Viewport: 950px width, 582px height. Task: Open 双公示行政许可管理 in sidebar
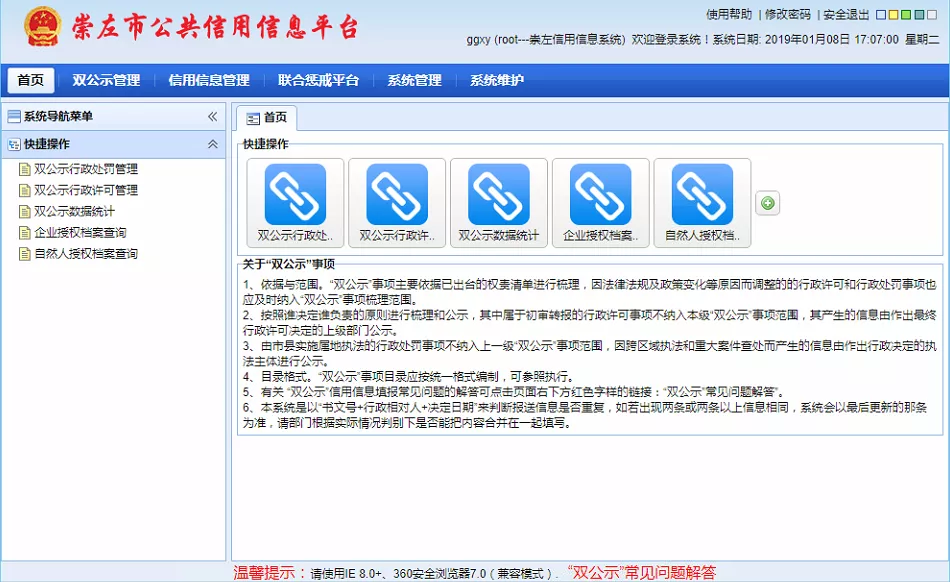pos(86,190)
